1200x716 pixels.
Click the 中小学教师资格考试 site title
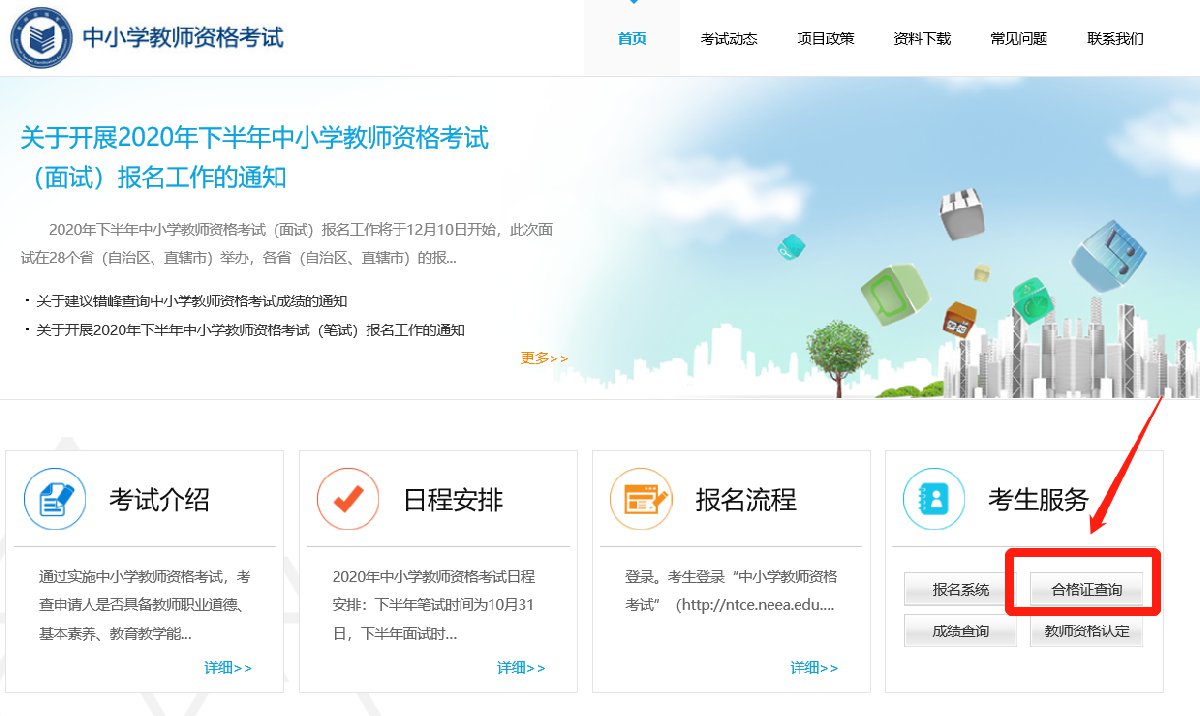(183, 38)
